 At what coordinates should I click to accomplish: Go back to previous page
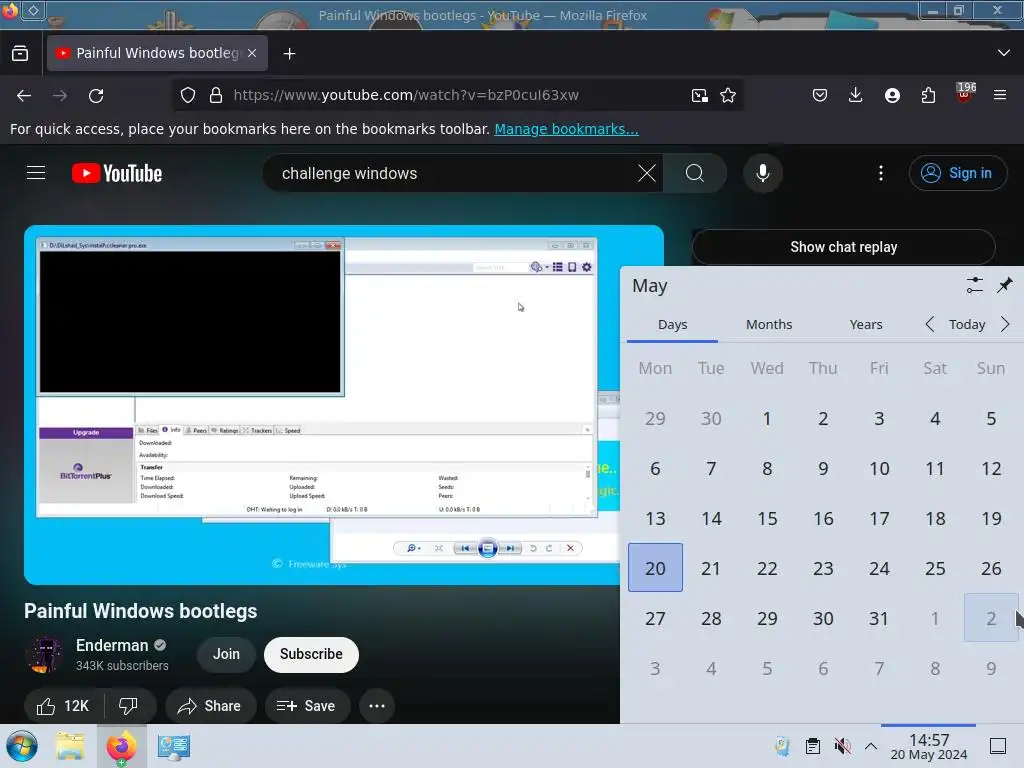[24, 96]
